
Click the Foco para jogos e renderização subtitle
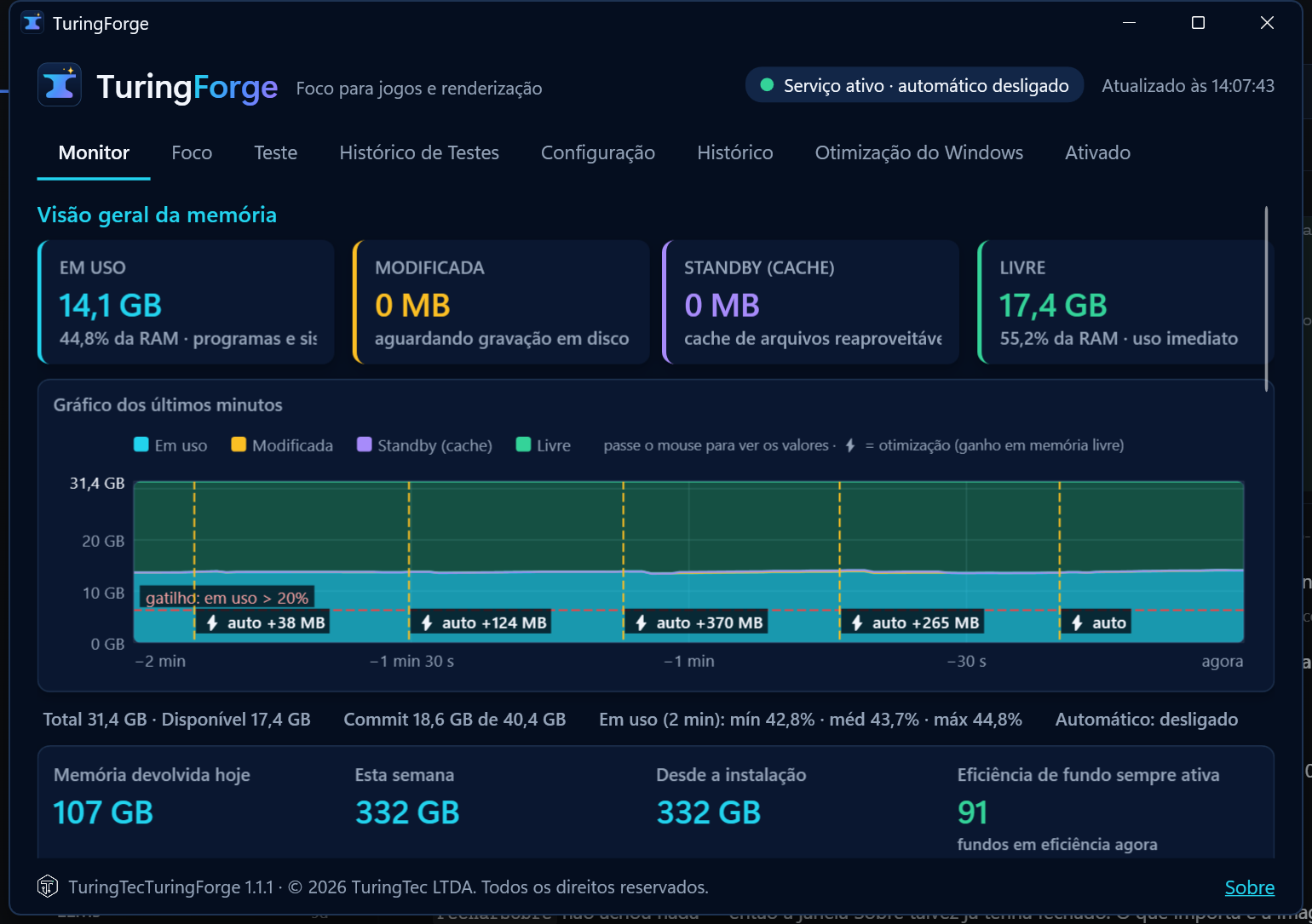pyautogui.click(x=419, y=89)
